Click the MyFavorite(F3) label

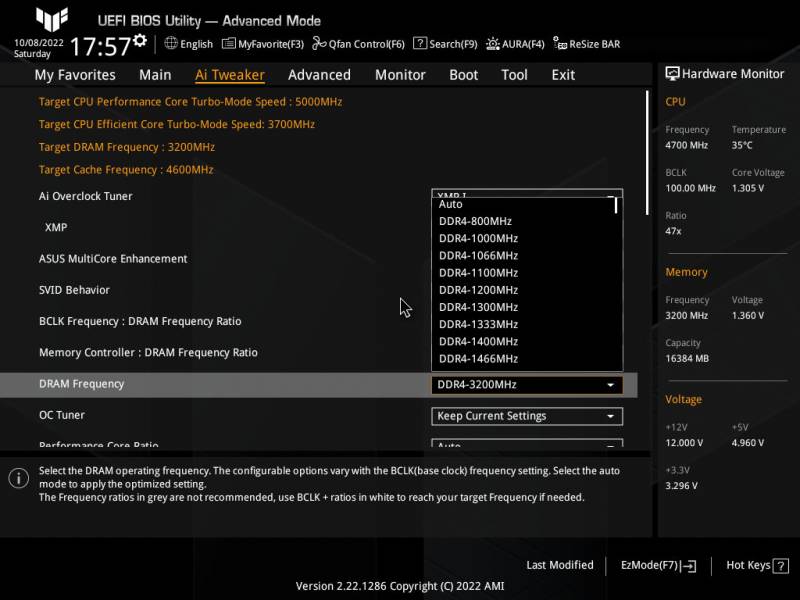[271, 44]
